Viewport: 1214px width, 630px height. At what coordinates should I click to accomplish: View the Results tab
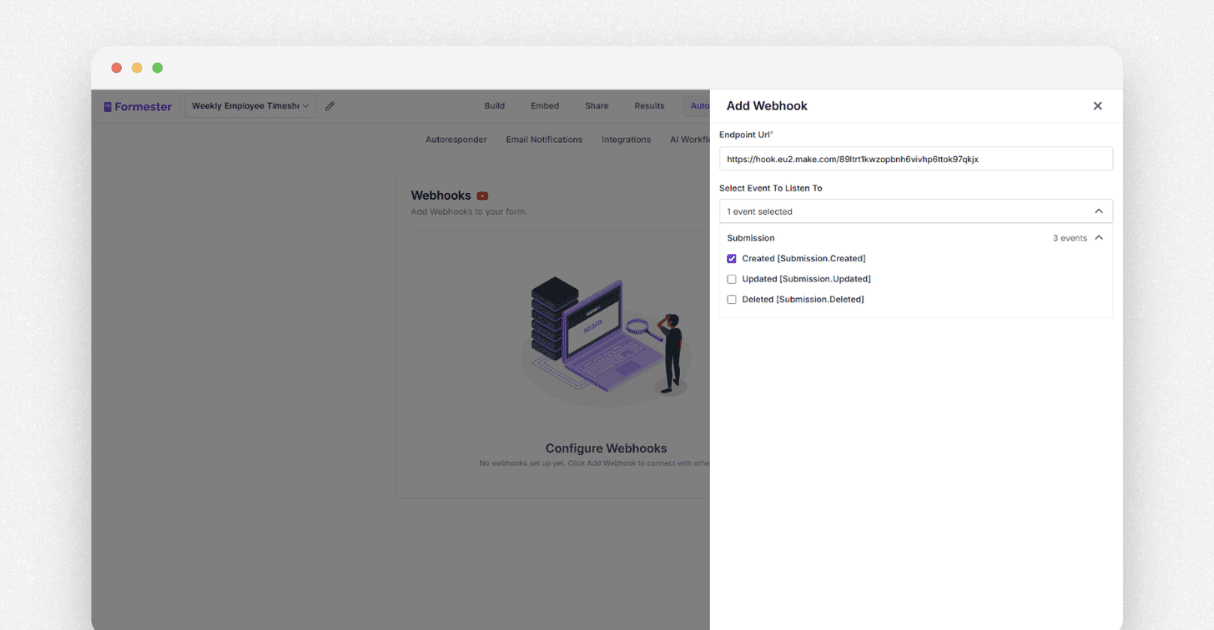[649, 105]
